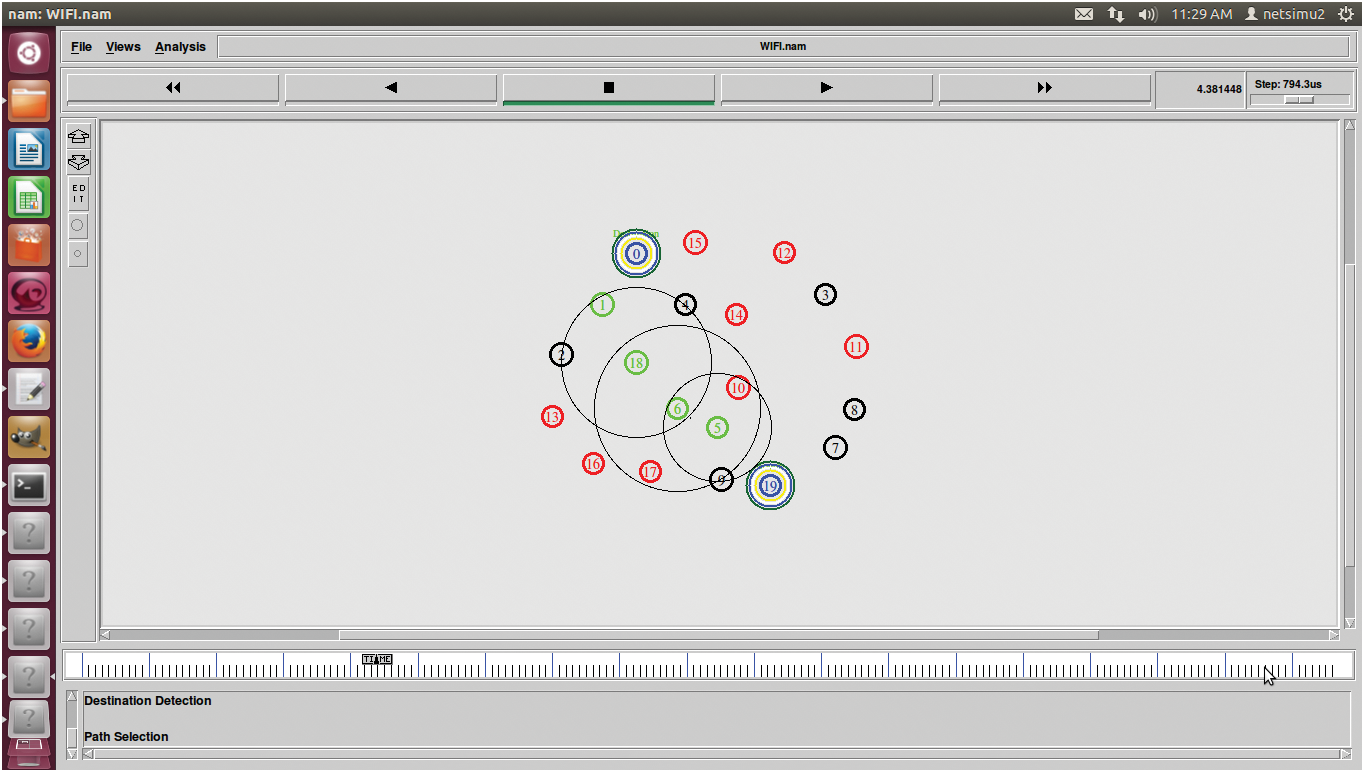The width and height of the screenshot is (1364, 772).
Task: Play the animation forward
Action: (x=826, y=88)
